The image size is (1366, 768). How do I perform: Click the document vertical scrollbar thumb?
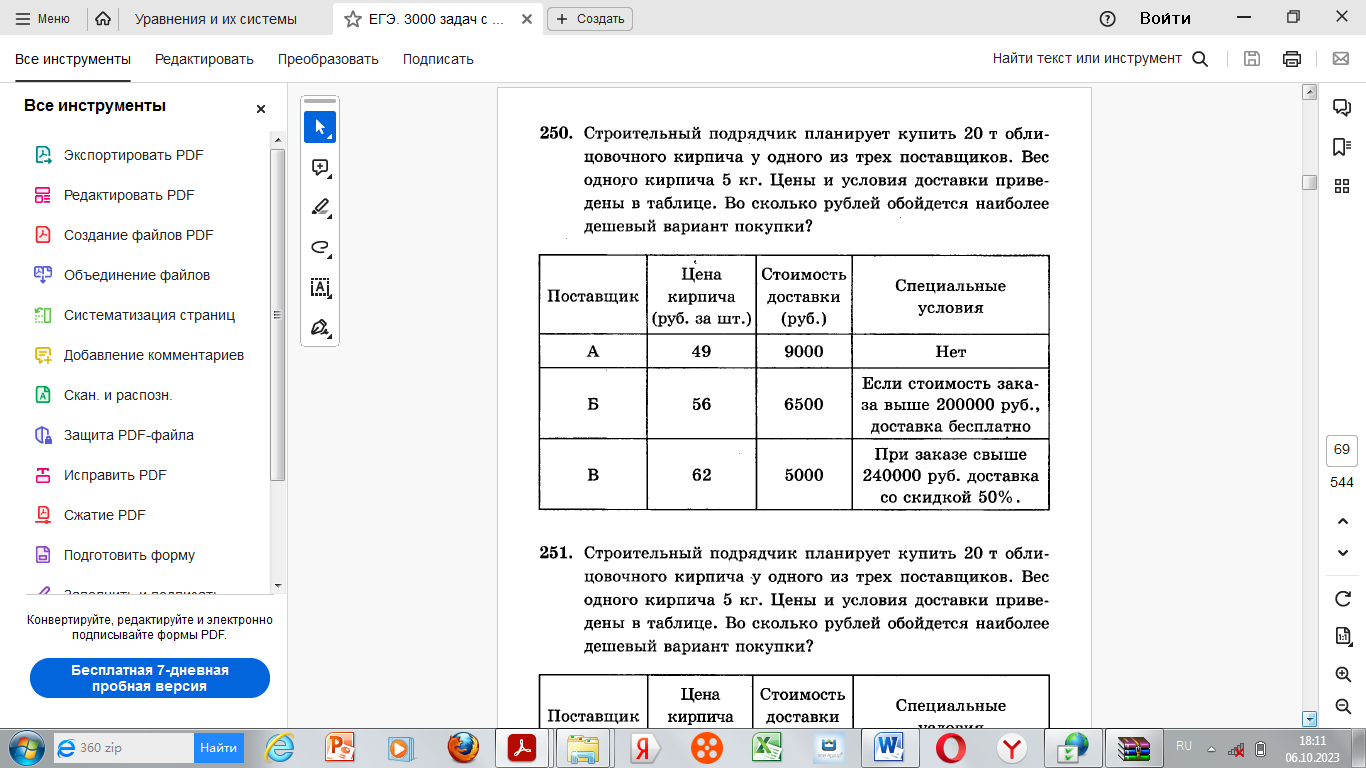[1309, 182]
